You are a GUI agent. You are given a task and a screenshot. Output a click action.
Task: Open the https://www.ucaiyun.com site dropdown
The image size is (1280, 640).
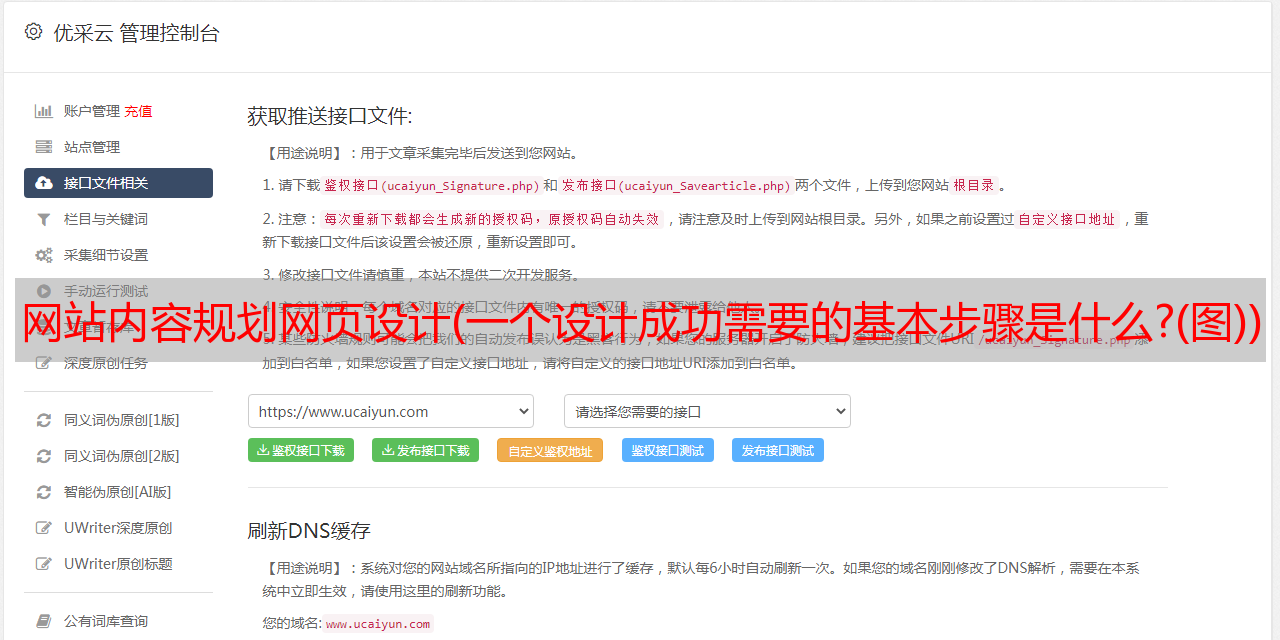[391, 411]
